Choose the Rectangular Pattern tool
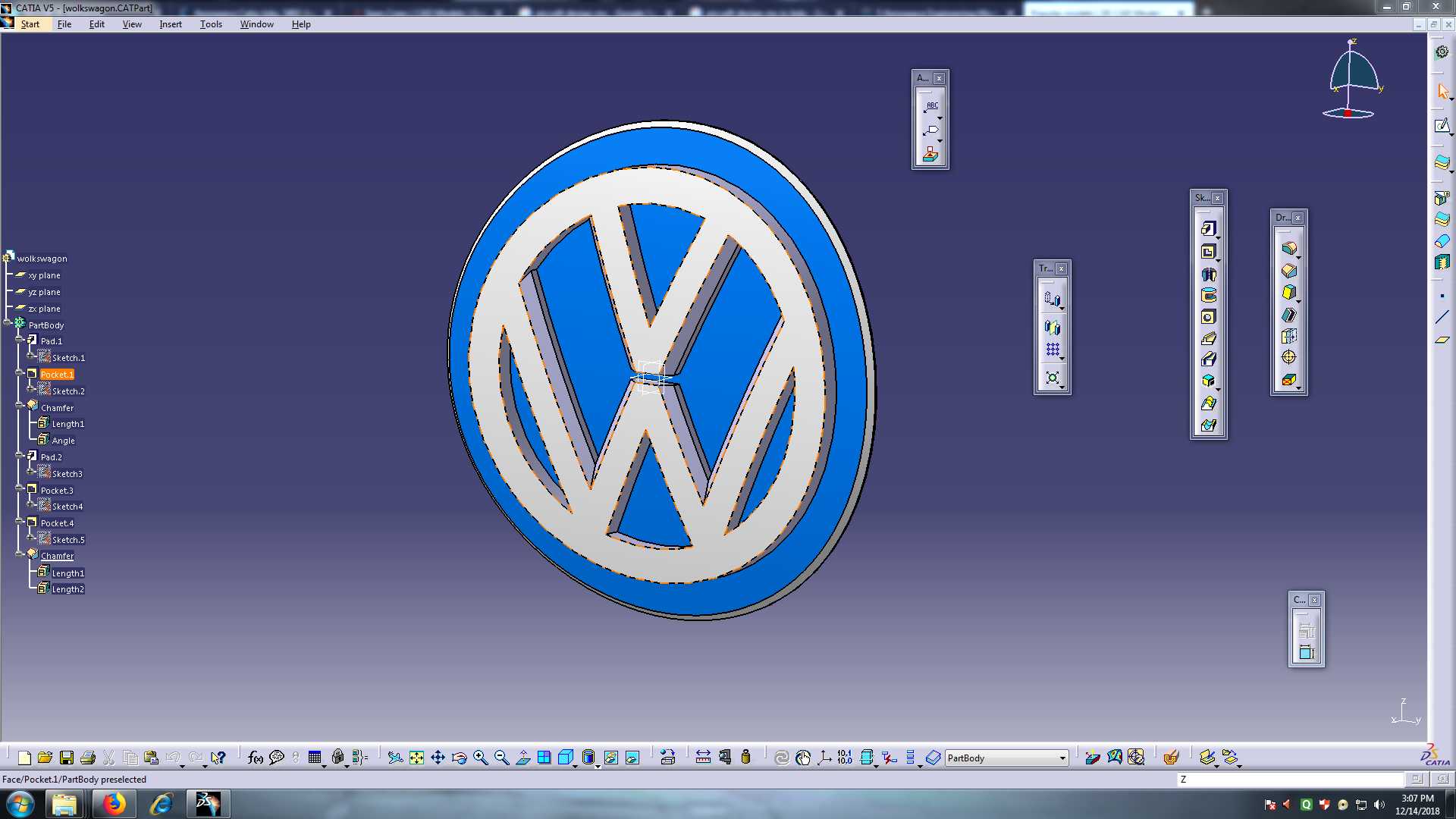 [1053, 350]
